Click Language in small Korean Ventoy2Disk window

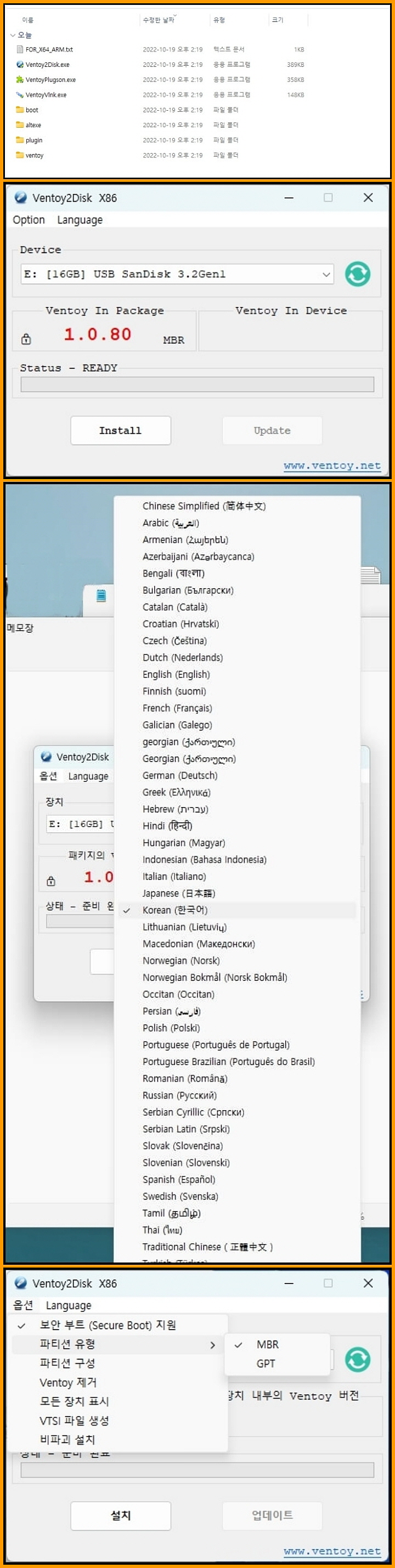pyautogui.click(x=88, y=776)
